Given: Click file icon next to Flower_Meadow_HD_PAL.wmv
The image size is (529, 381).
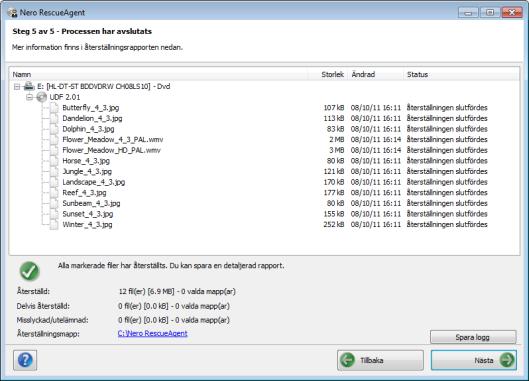Looking at the screenshot, I should tap(54, 150).
